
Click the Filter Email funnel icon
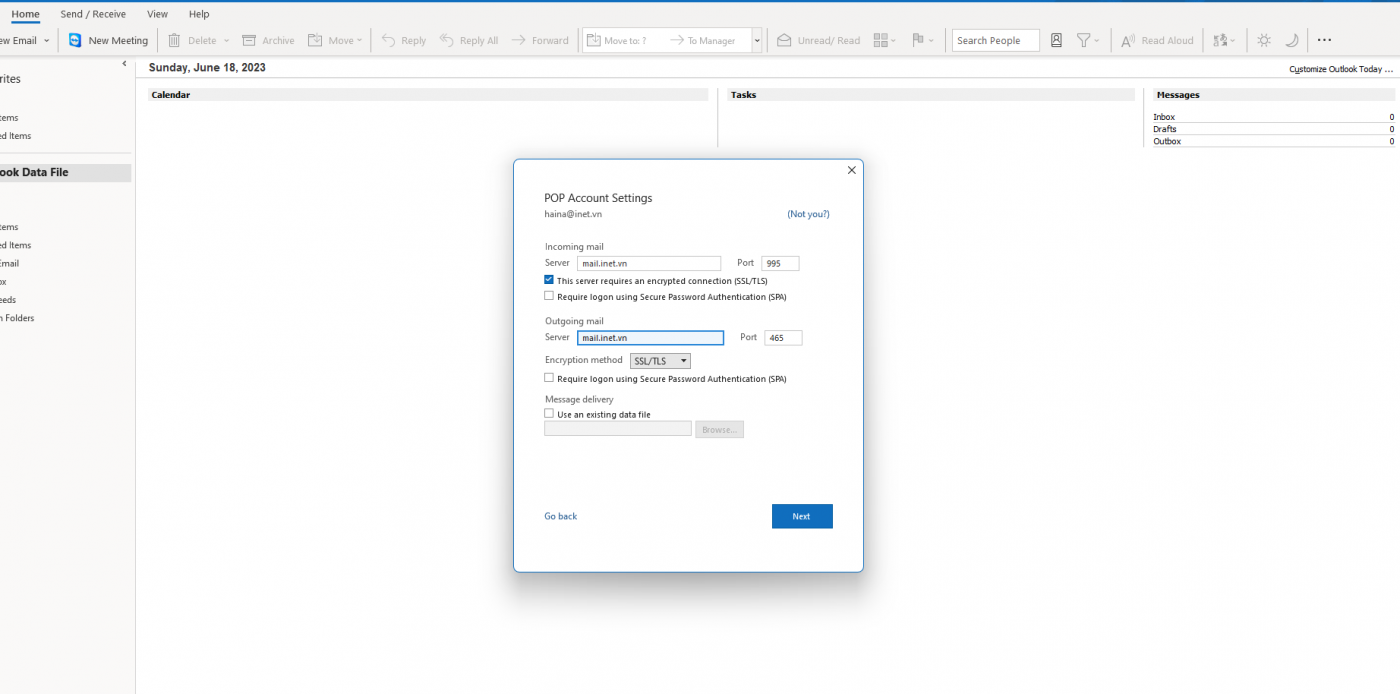1083,40
